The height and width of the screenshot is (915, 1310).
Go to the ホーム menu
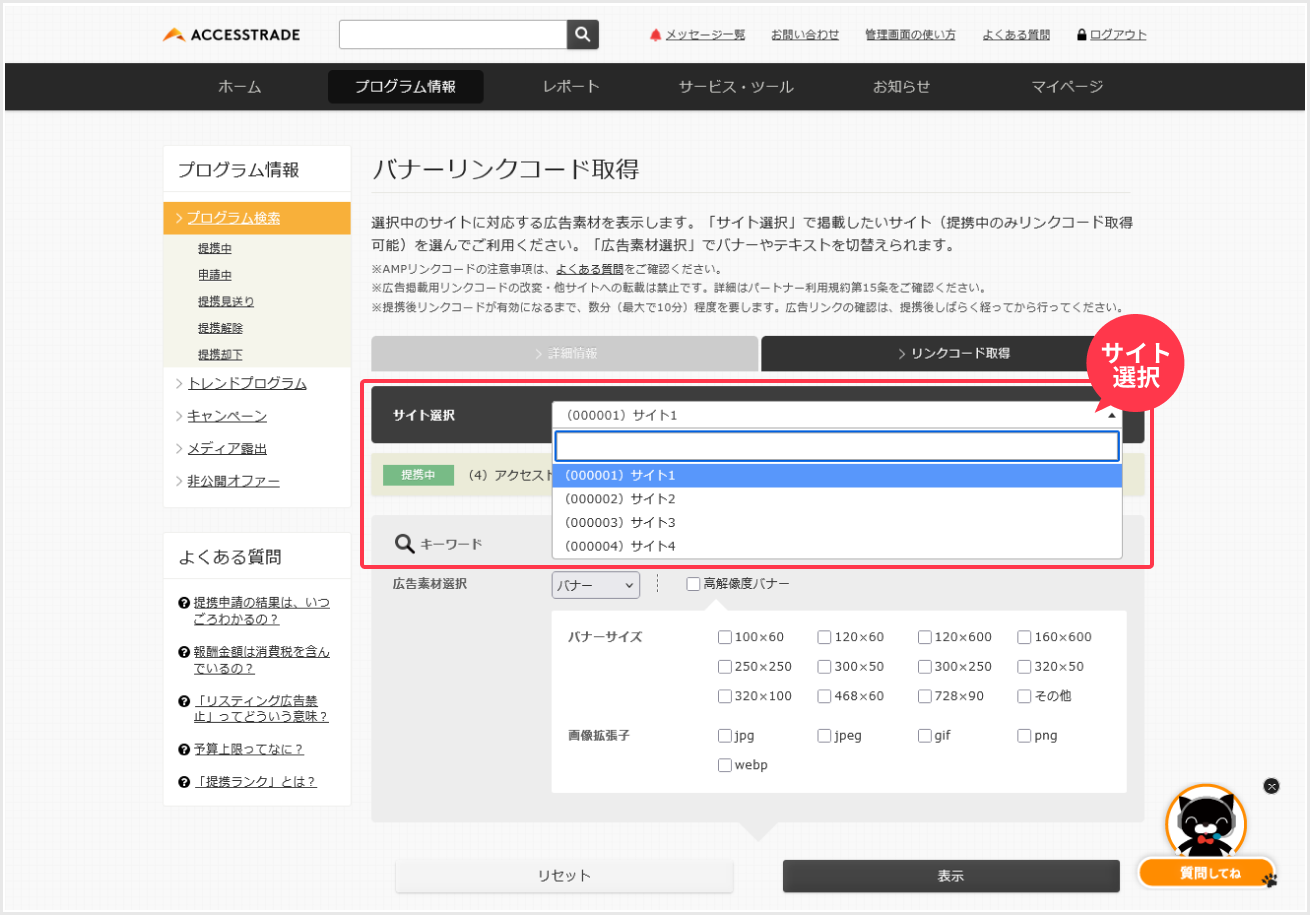tap(240, 87)
